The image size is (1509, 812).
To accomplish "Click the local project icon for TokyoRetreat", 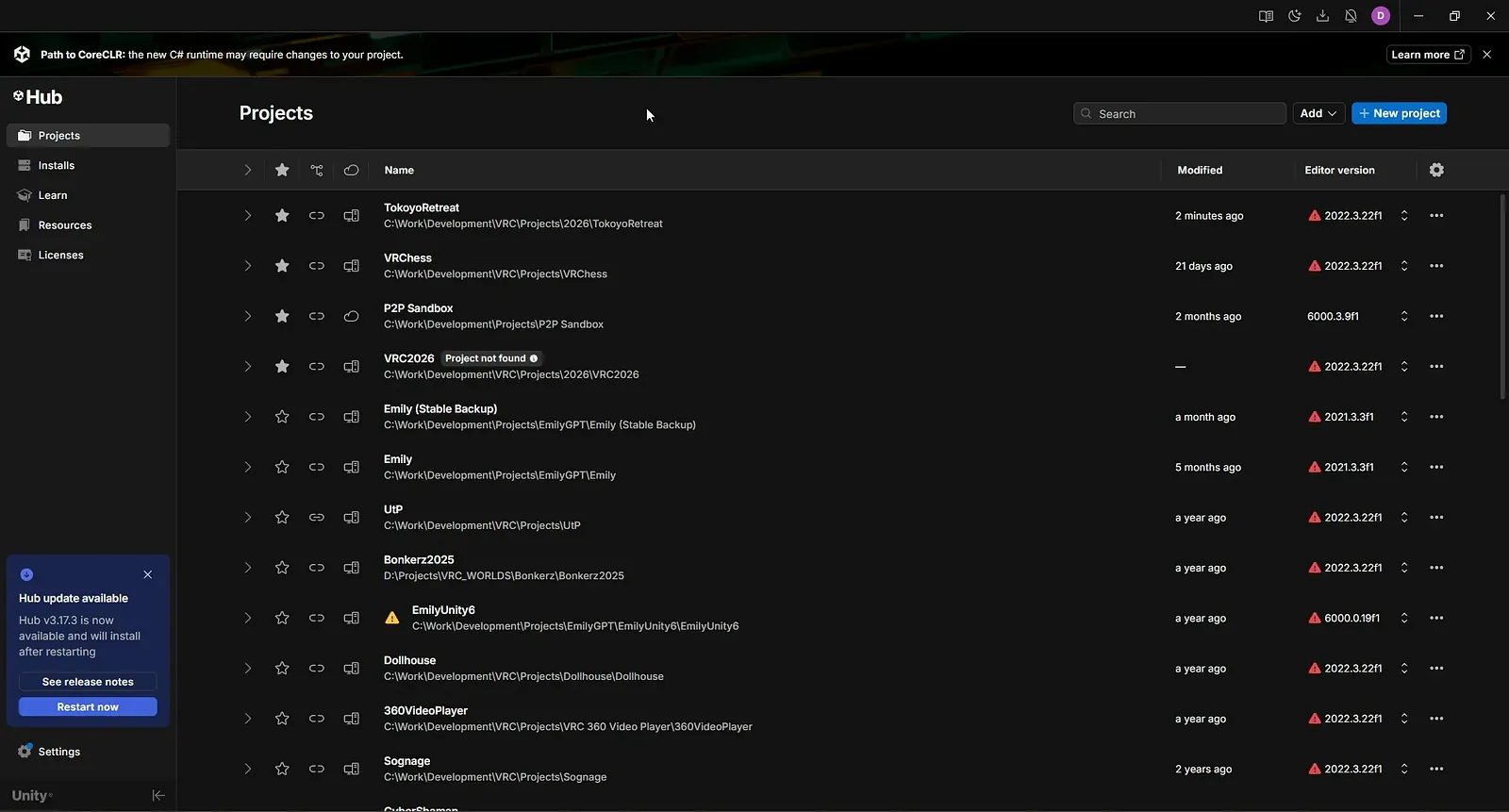I will tap(351, 216).
